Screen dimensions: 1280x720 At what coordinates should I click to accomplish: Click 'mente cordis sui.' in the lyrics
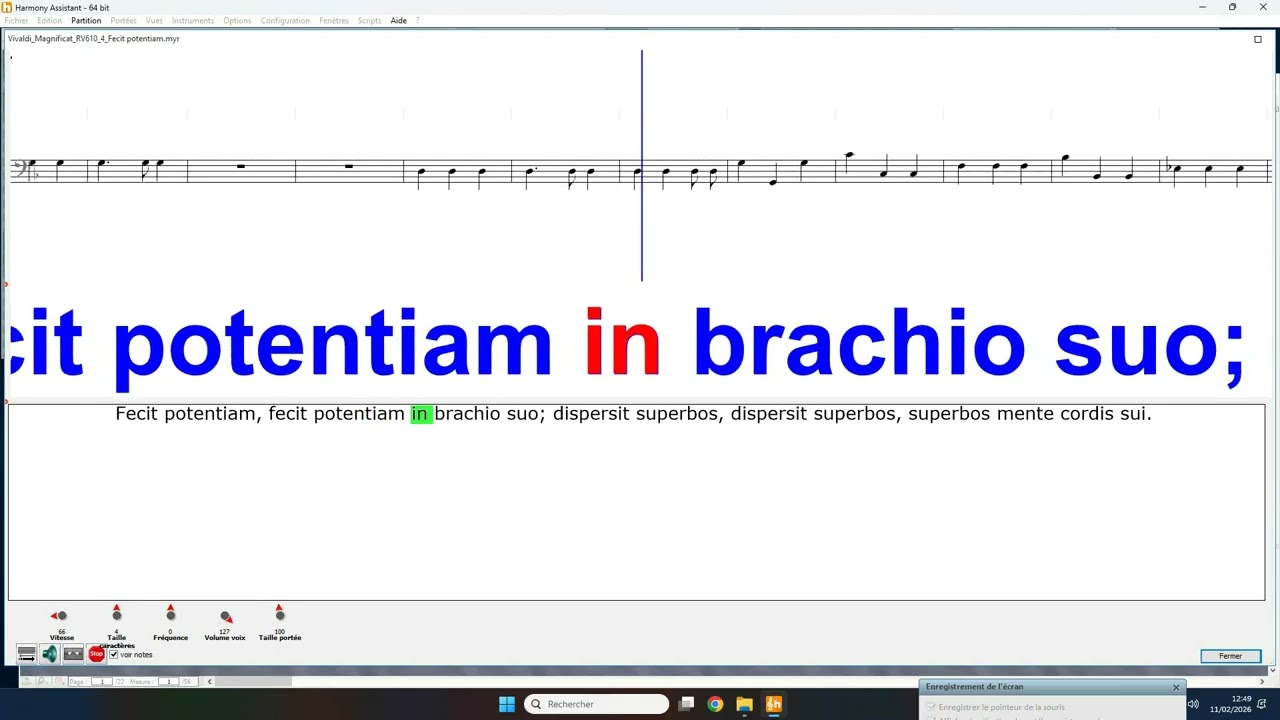pyautogui.click(x=1074, y=414)
